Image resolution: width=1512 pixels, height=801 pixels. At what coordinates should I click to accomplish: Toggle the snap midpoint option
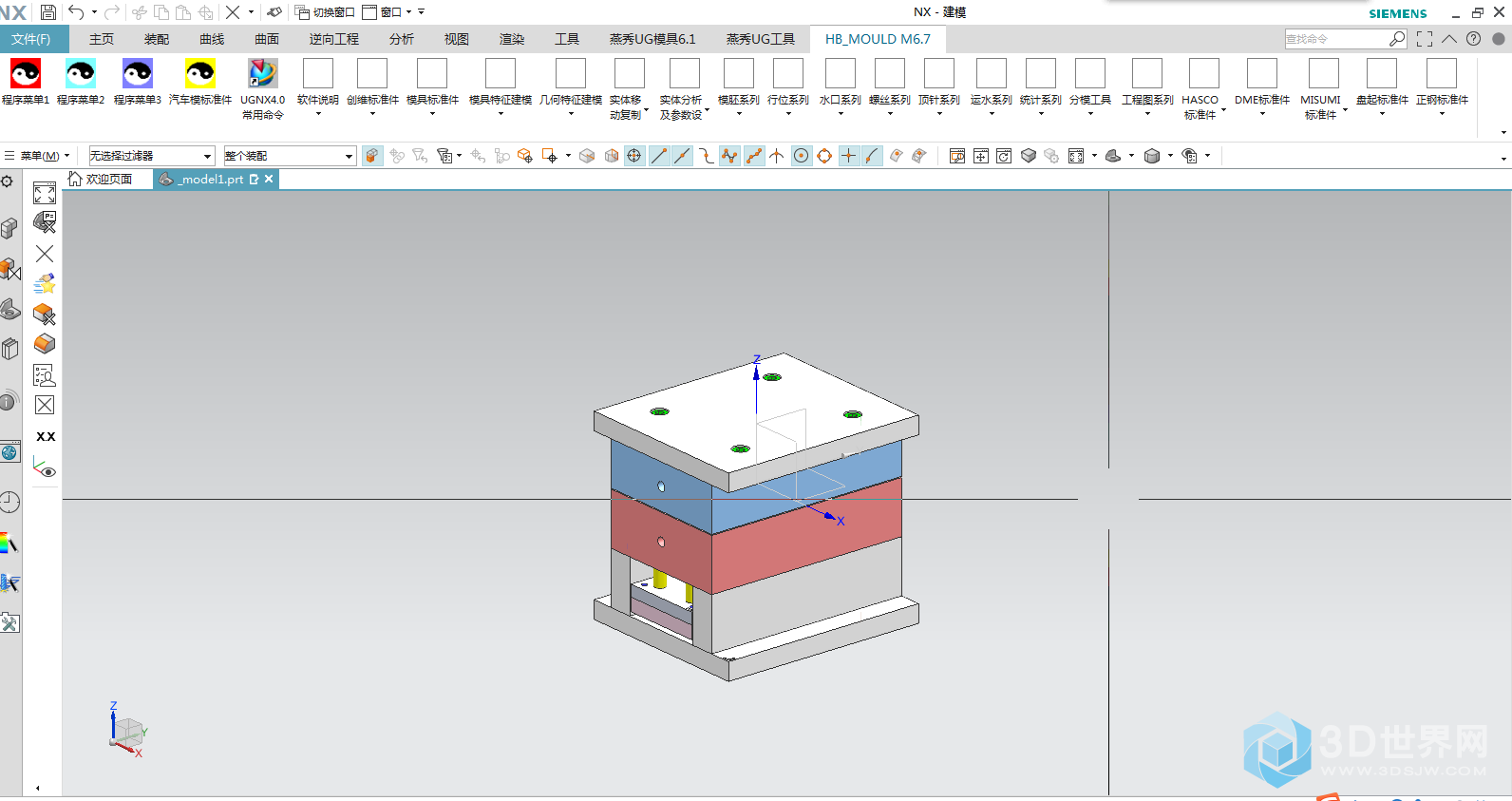coord(682,156)
